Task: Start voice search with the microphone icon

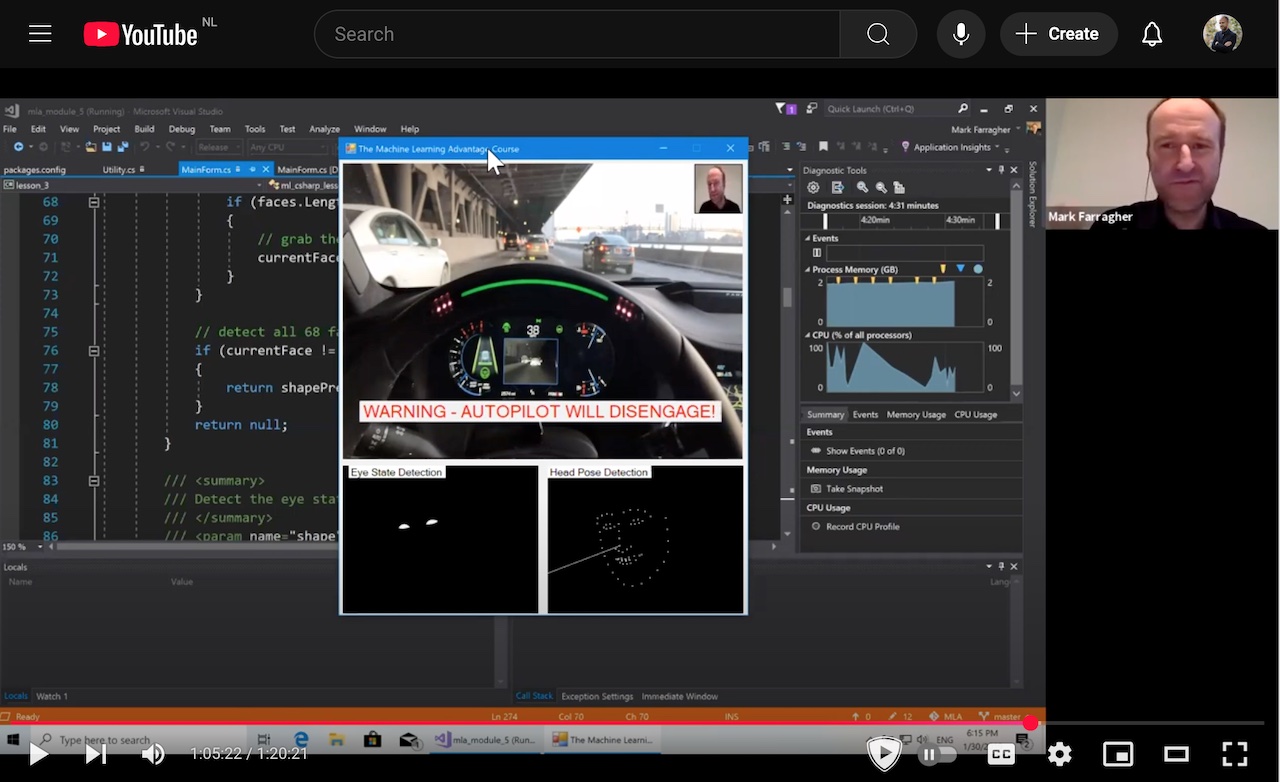Action: [960, 34]
